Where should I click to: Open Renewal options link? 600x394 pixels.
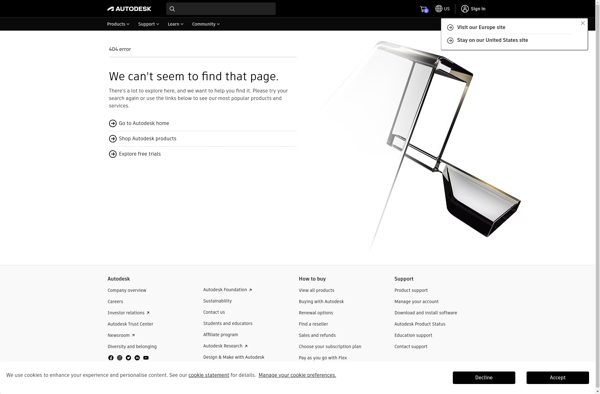[x=316, y=313]
